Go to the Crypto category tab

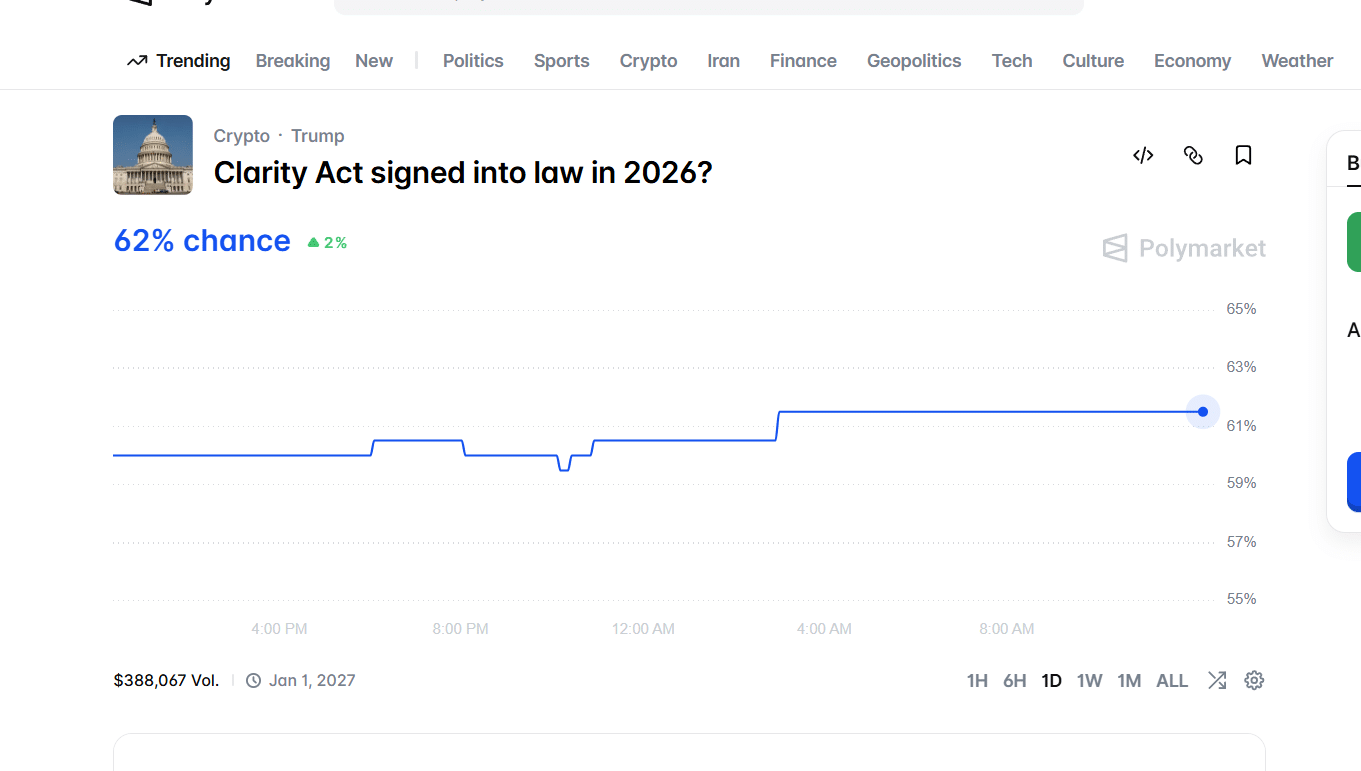click(648, 61)
